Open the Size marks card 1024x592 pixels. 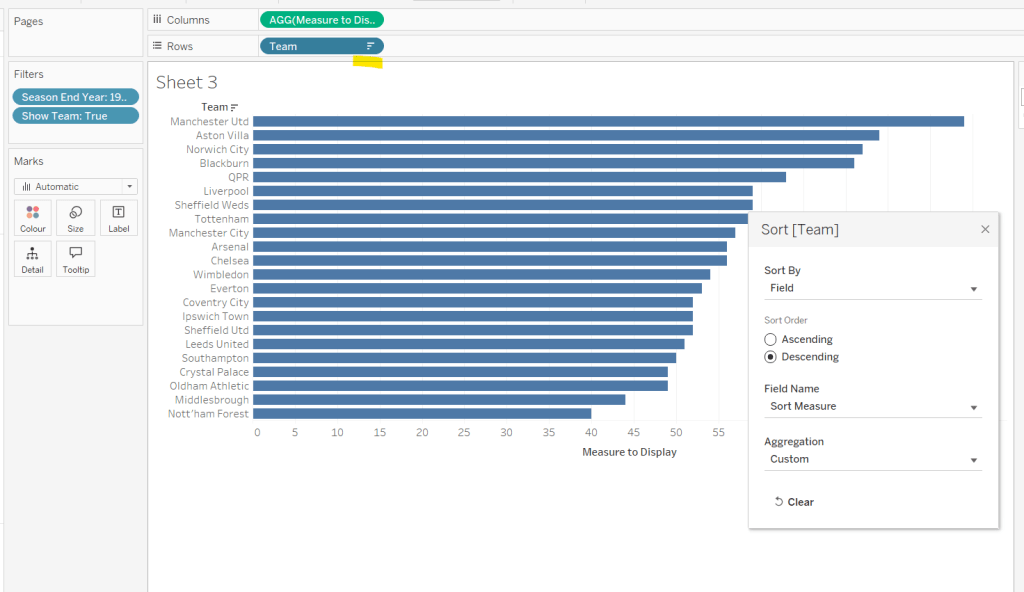tap(76, 218)
